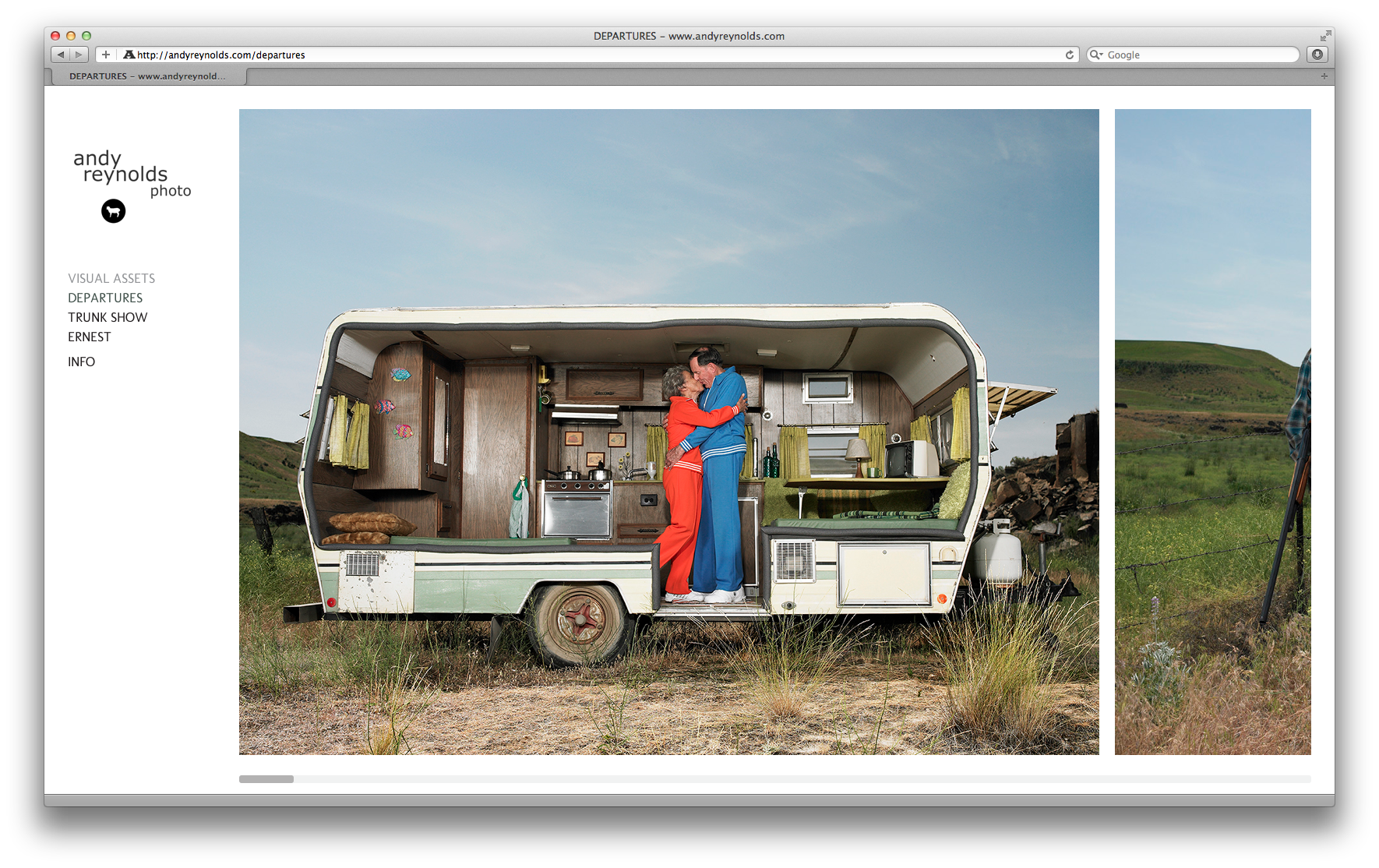Open the ERNEST gallery link
1379x868 pixels.
point(90,337)
